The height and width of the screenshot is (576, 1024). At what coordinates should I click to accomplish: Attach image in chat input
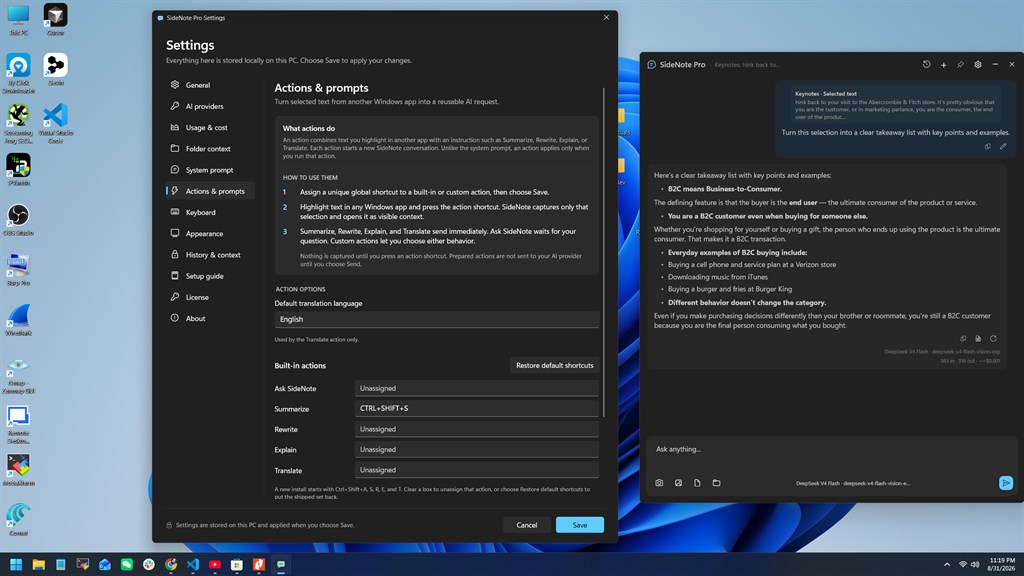pyautogui.click(x=679, y=483)
